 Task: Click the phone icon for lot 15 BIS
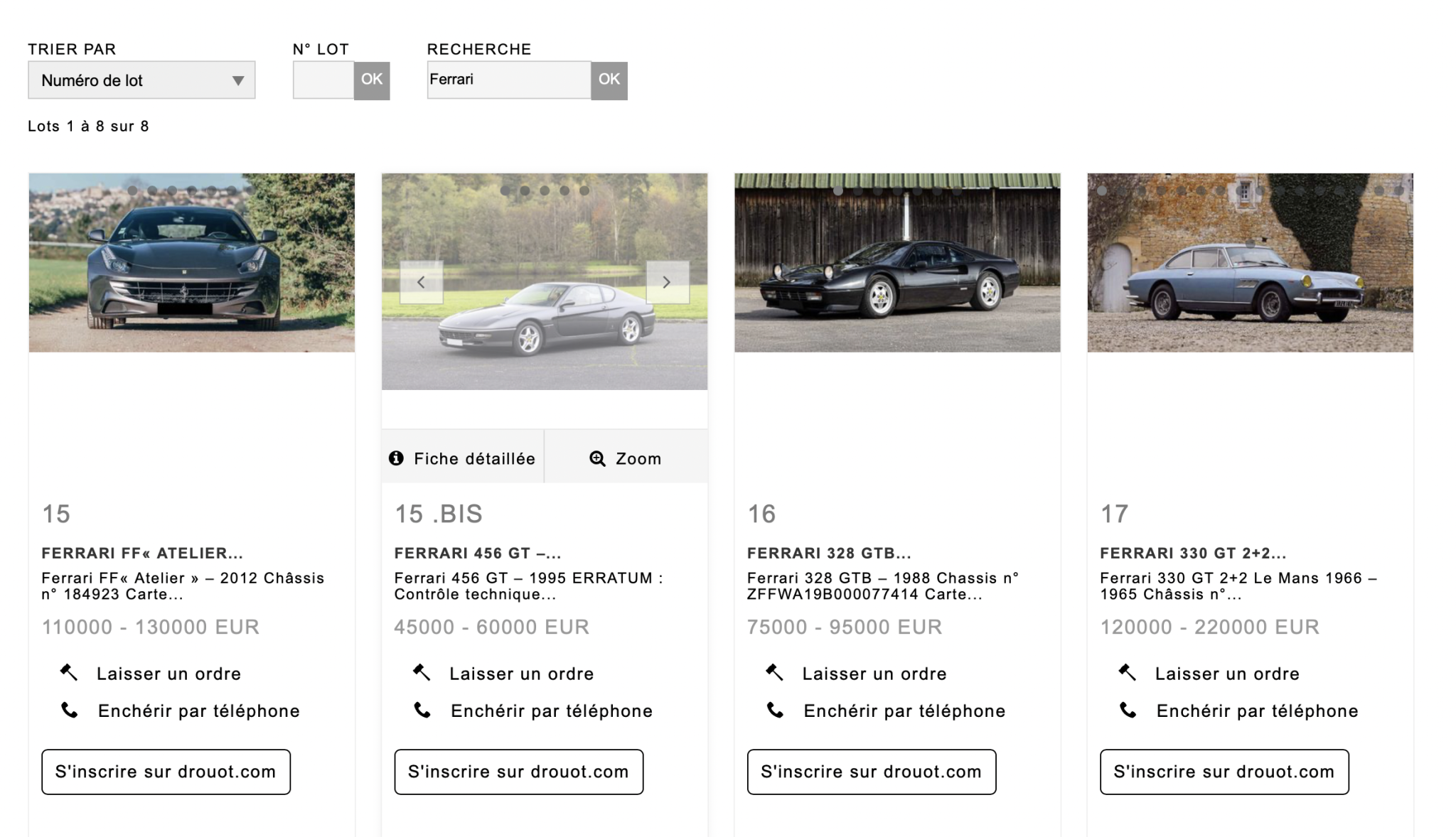422,710
